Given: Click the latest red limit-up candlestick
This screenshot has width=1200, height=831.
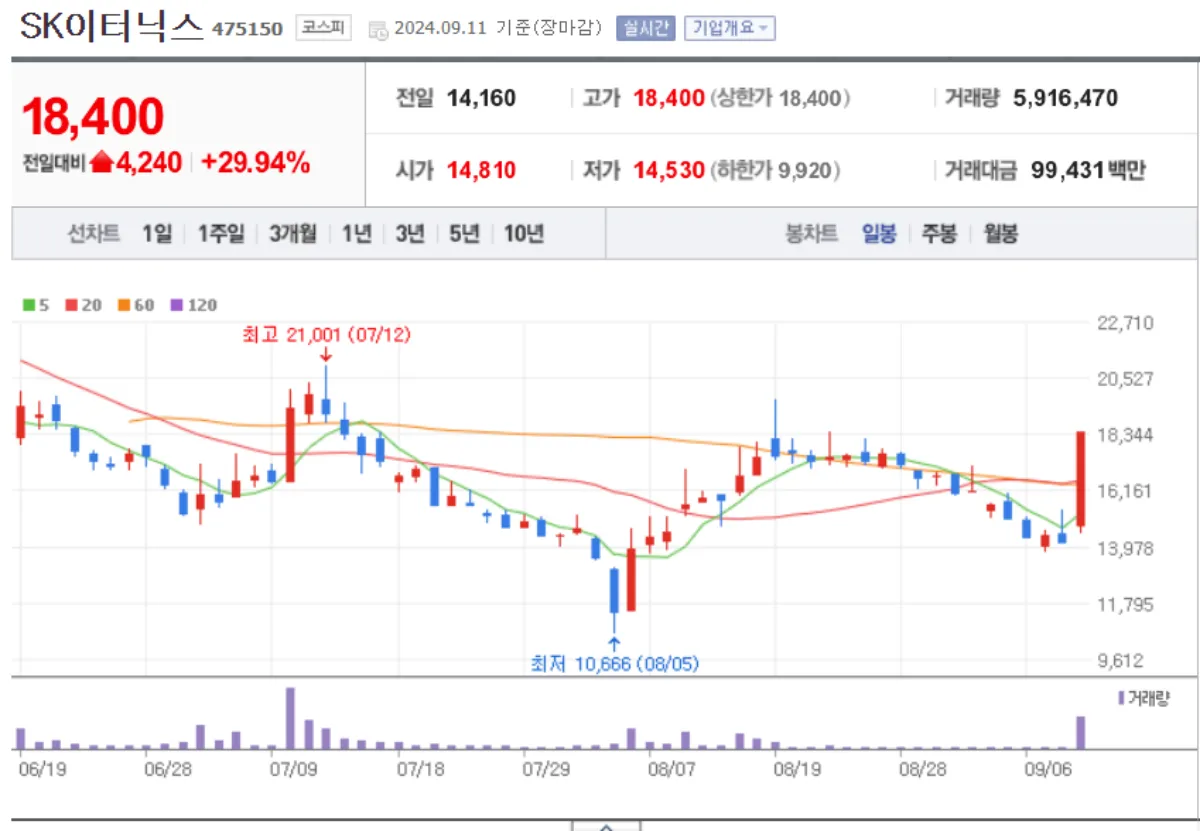Looking at the screenshot, I should (x=1080, y=480).
